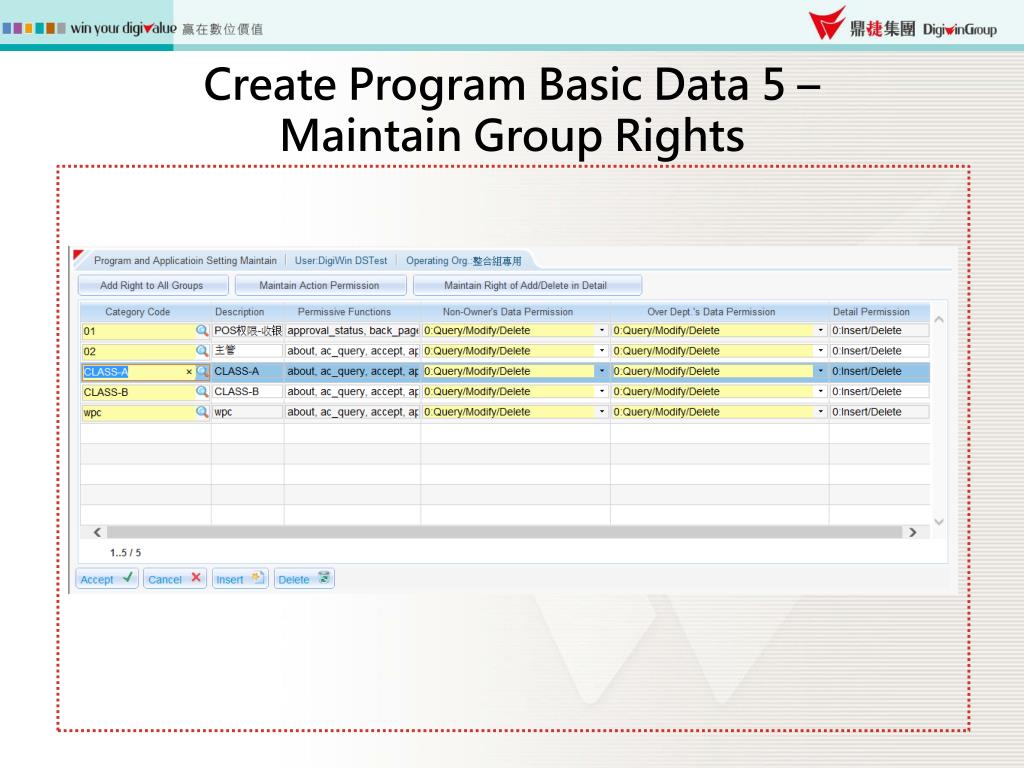Image resolution: width=1024 pixels, height=768 pixels.
Task: Expand Non-Owner's Data Permission dropdown for wpc row
Action: (602, 412)
